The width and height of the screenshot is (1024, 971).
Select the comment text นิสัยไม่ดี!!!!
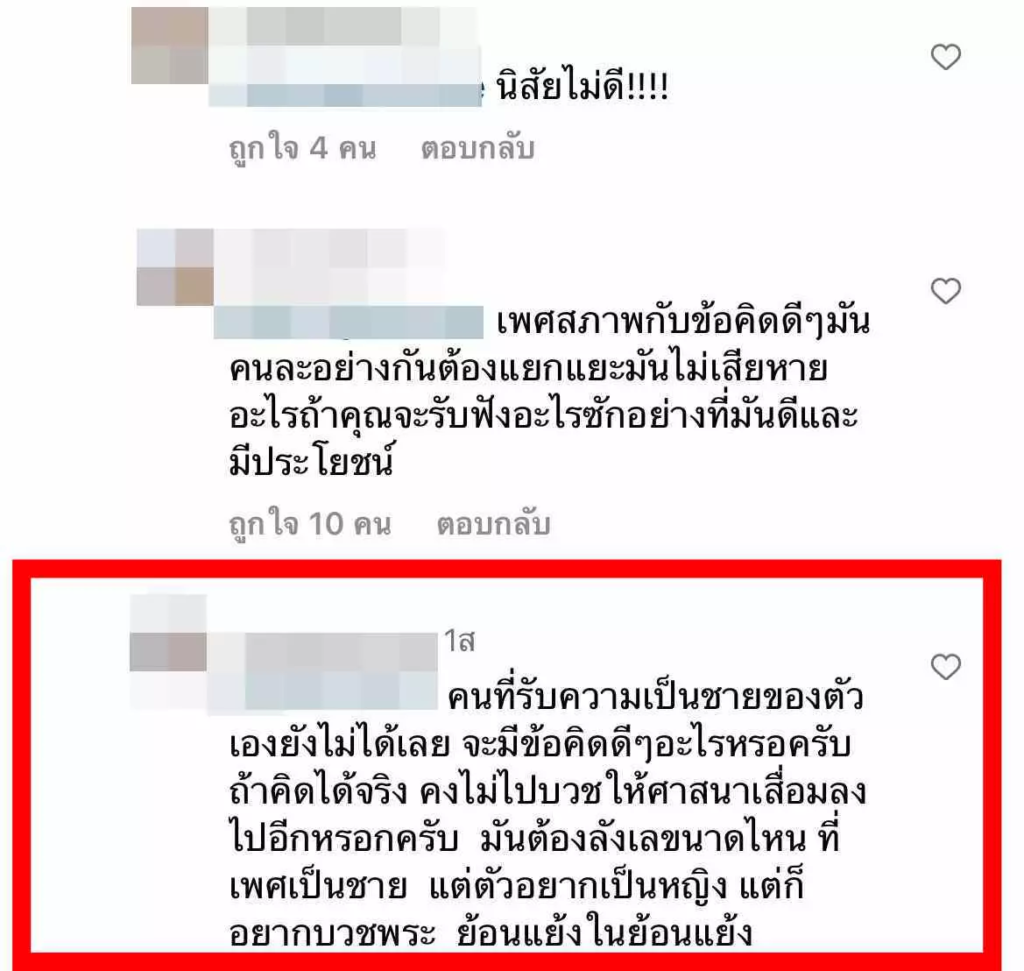(582, 87)
